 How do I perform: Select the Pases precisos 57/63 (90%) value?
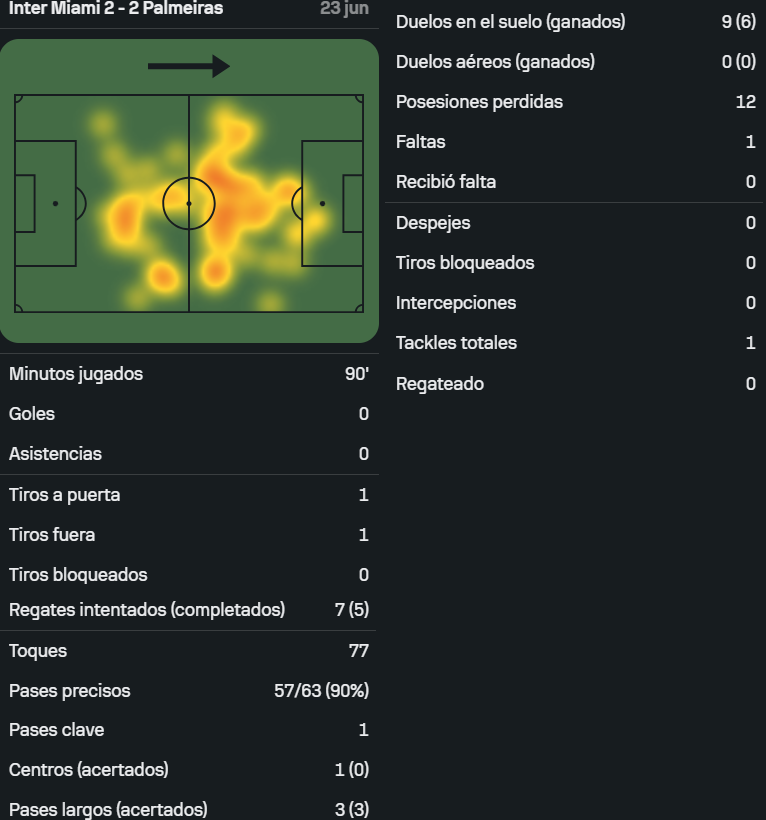[322, 691]
